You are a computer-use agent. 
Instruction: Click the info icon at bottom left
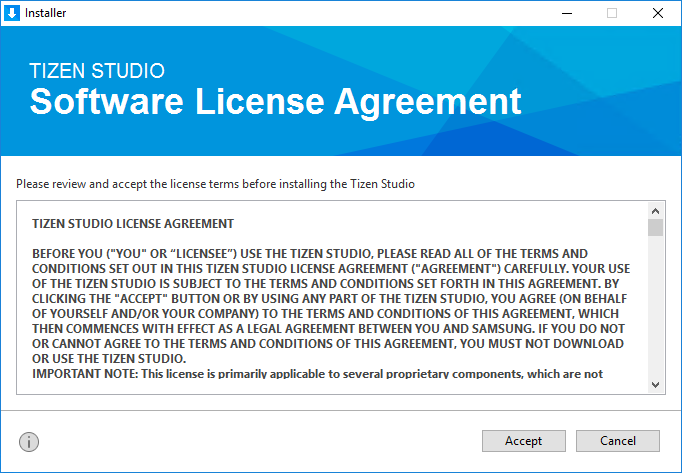tap(29, 441)
